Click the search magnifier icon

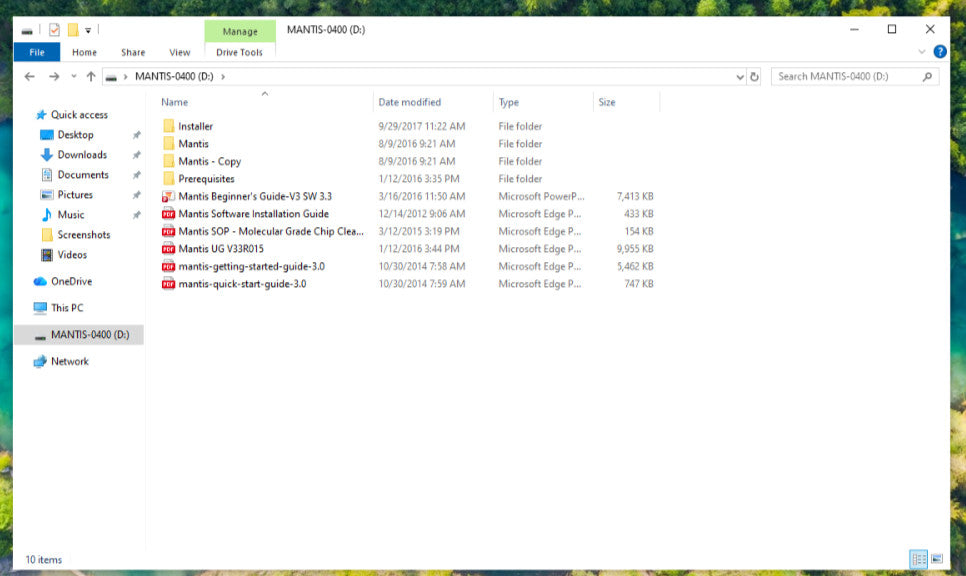927,76
